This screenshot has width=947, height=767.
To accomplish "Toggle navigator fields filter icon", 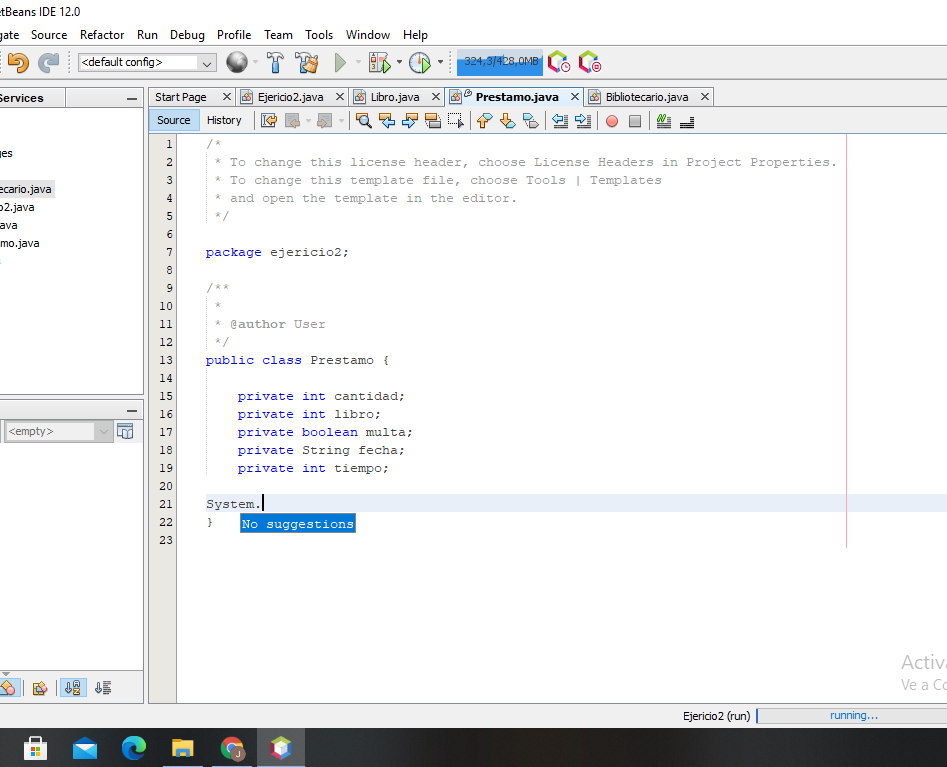I will pyautogui.click(x=8, y=687).
